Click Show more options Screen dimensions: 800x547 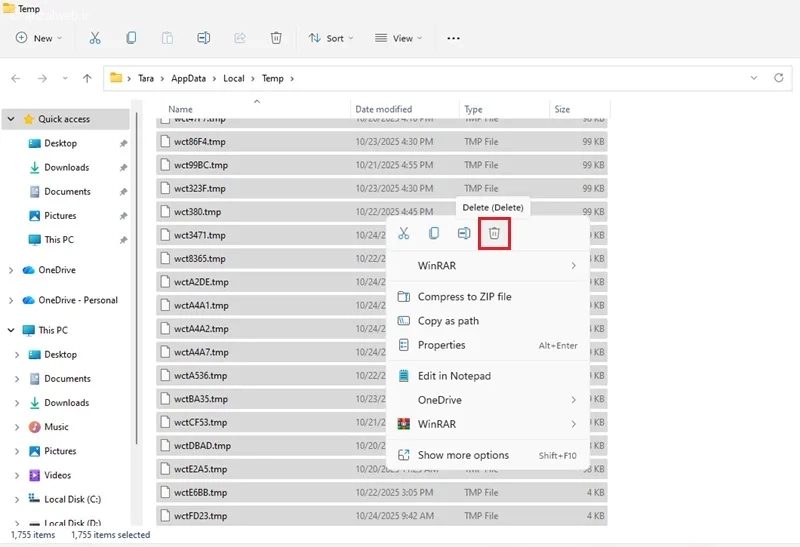pos(463,455)
